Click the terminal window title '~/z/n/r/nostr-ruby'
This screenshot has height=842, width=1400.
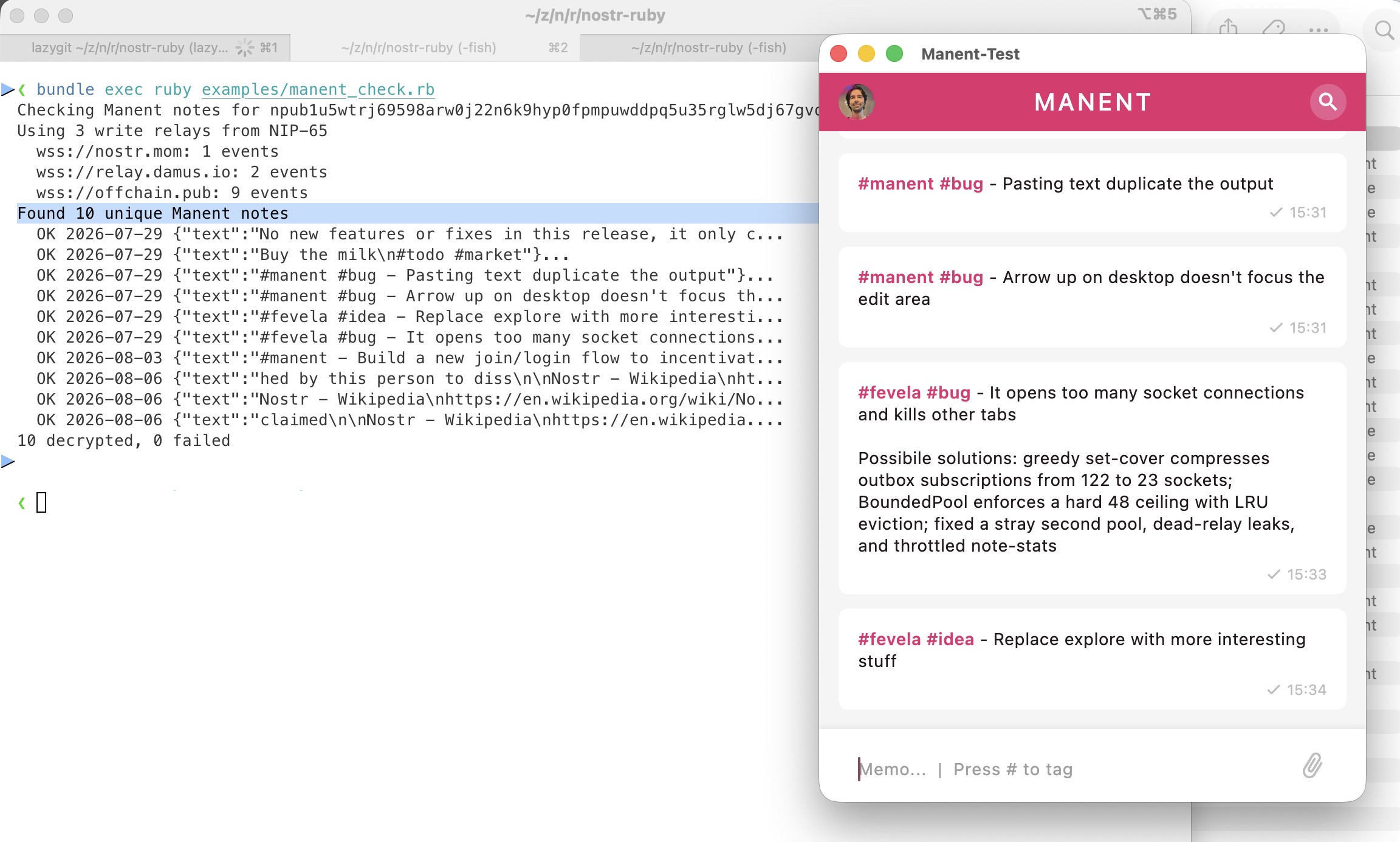pos(595,15)
